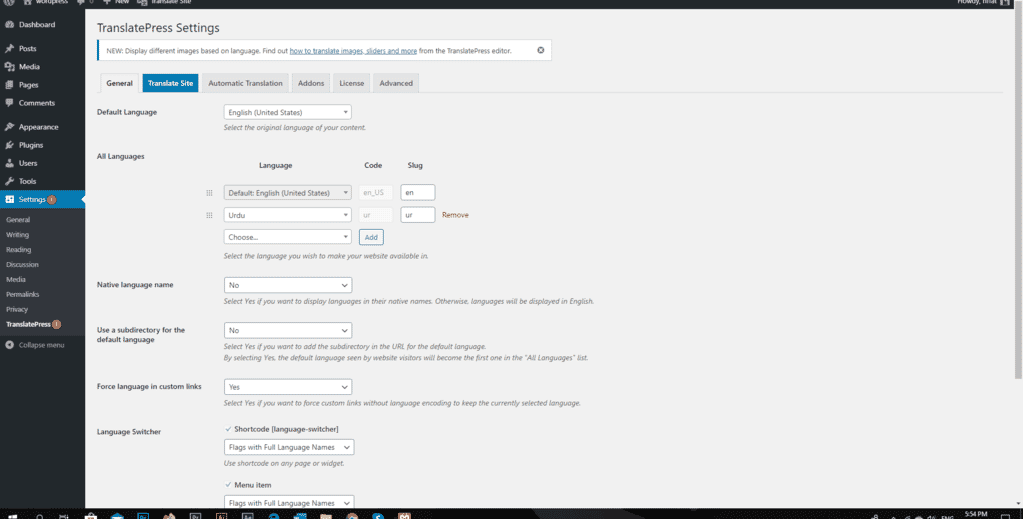Open Dashboard via its gauge icon
The image size is (1023, 519).
click(9, 25)
